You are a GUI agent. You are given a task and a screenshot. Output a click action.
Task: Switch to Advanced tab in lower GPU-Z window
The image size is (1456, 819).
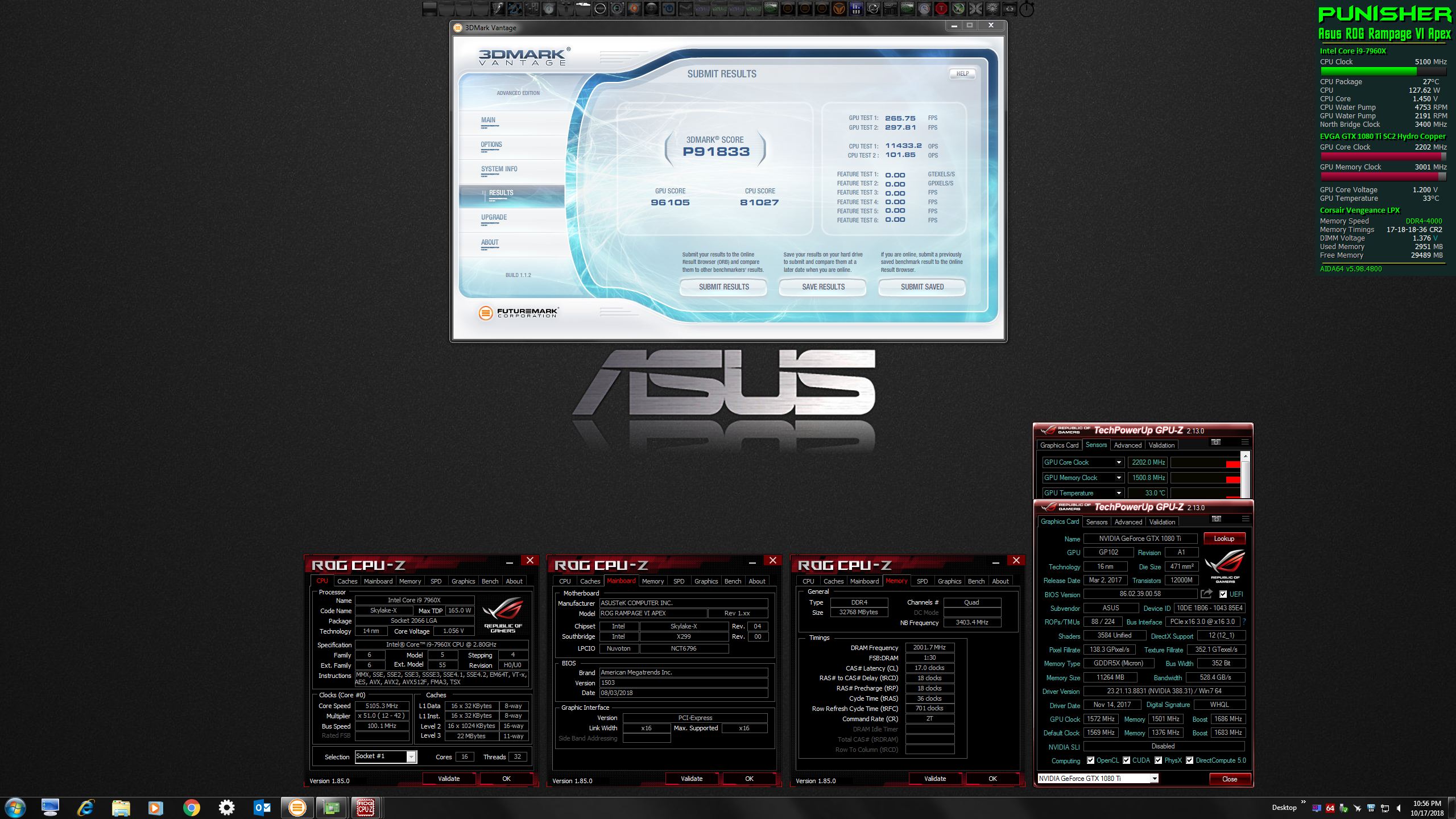click(x=1128, y=522)
